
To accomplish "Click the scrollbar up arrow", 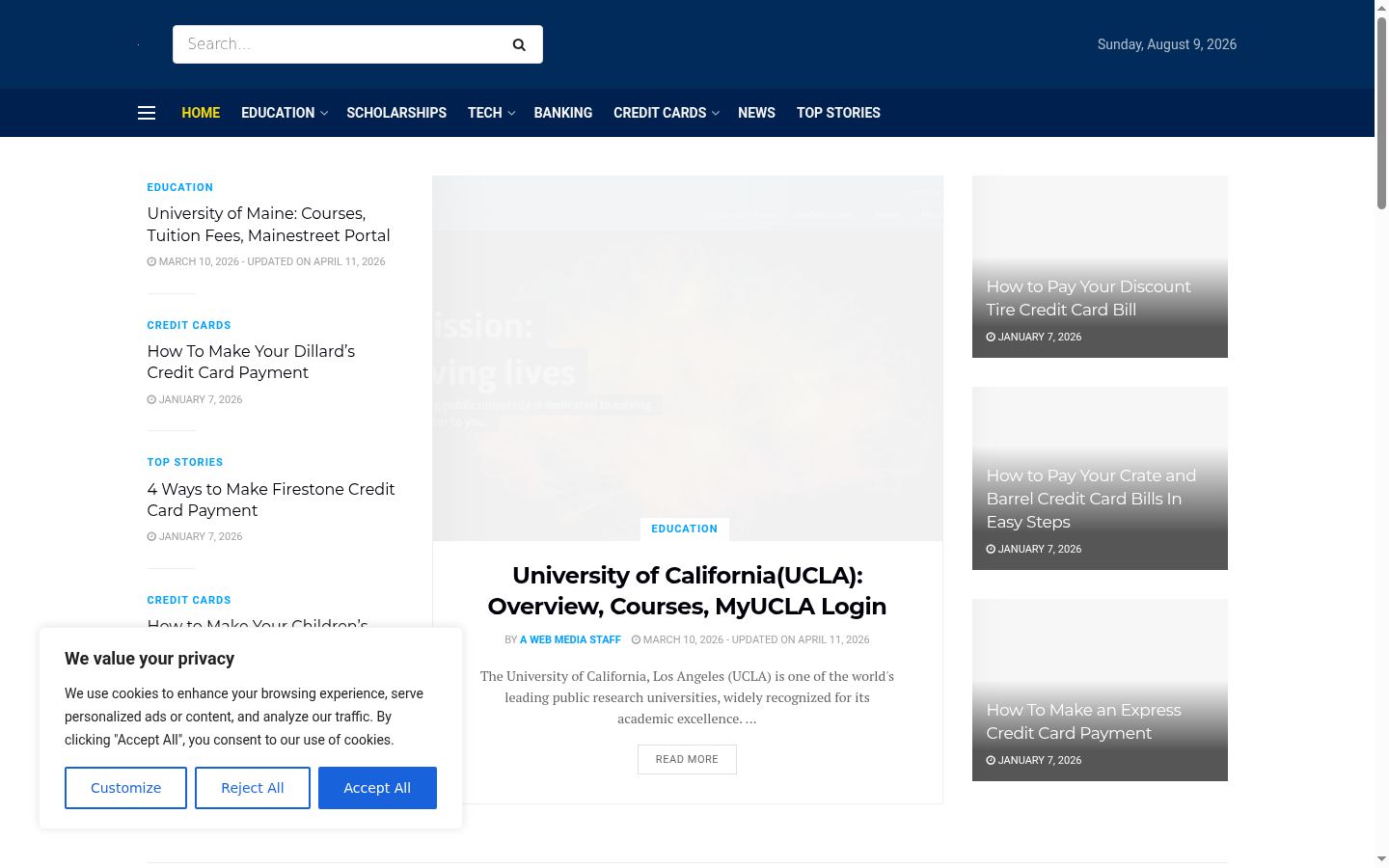I will coord(1381,8).
